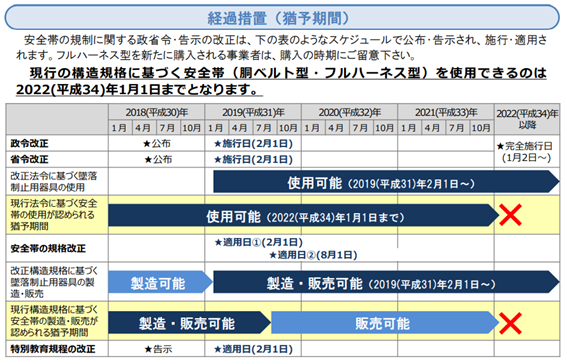
Task: Click ★告示 in the 特別教育規程の改正 row
Action: [x=158, y=349]
